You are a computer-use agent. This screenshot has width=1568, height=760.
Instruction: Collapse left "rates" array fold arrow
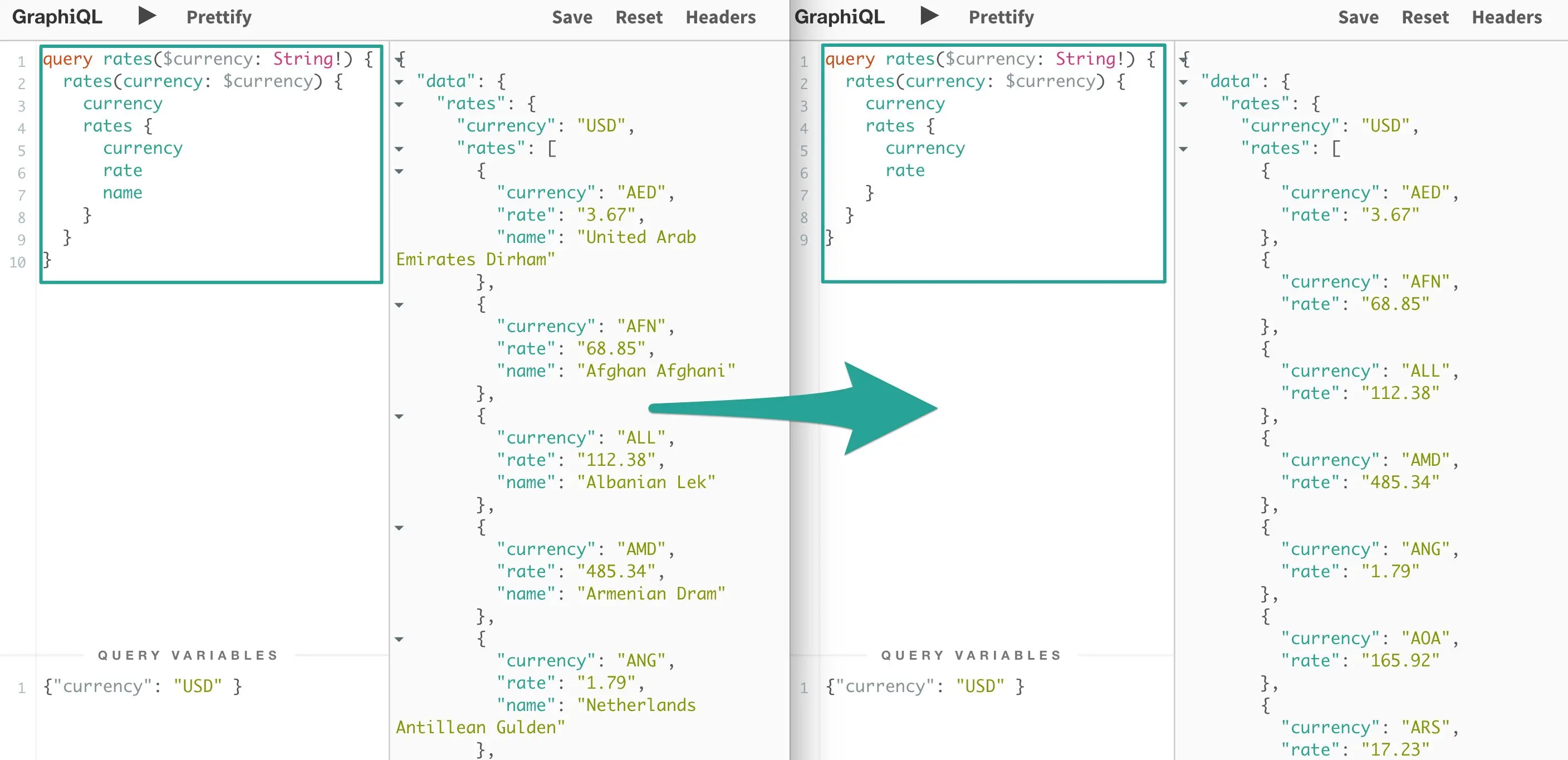click(399, 149)
